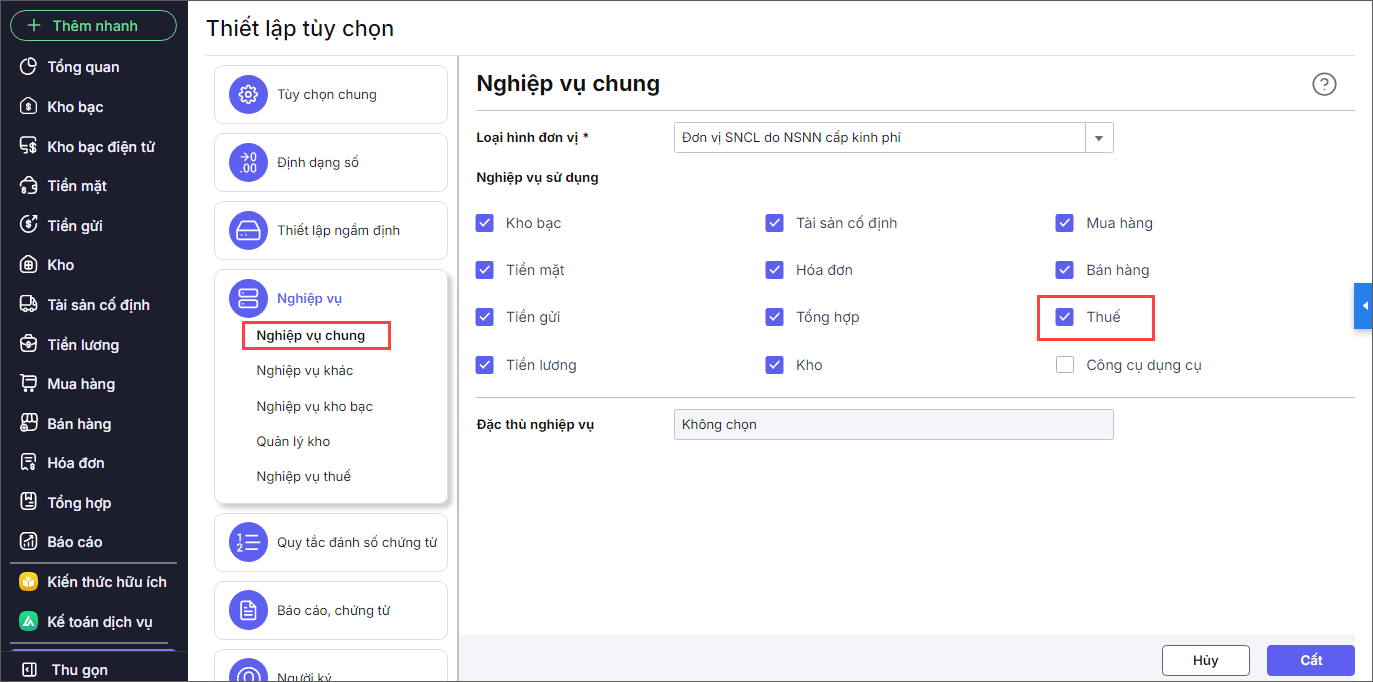
Task: Click the Nghiệp vụ circle icon
Action: pyautogui.click(x=248, y=298)
